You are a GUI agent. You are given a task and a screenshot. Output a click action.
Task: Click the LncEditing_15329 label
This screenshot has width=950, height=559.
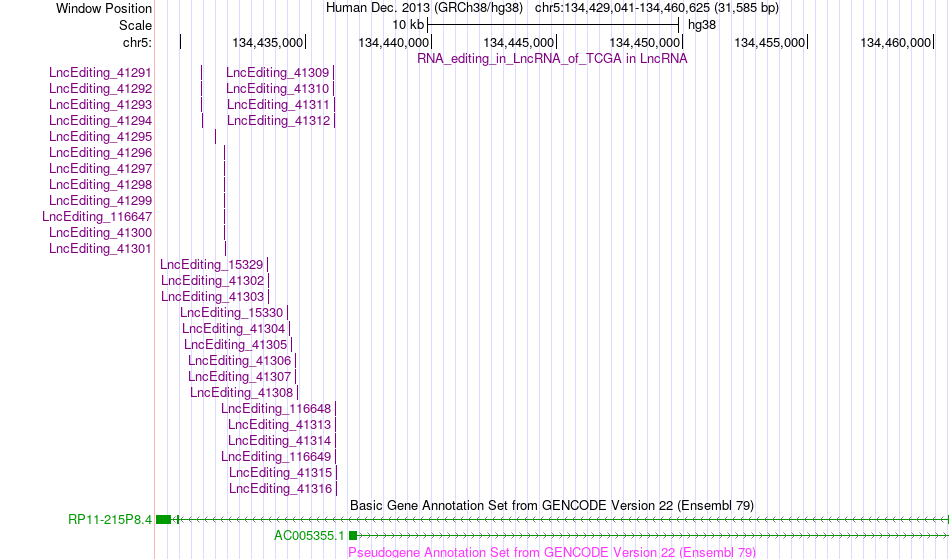(211, 265)
